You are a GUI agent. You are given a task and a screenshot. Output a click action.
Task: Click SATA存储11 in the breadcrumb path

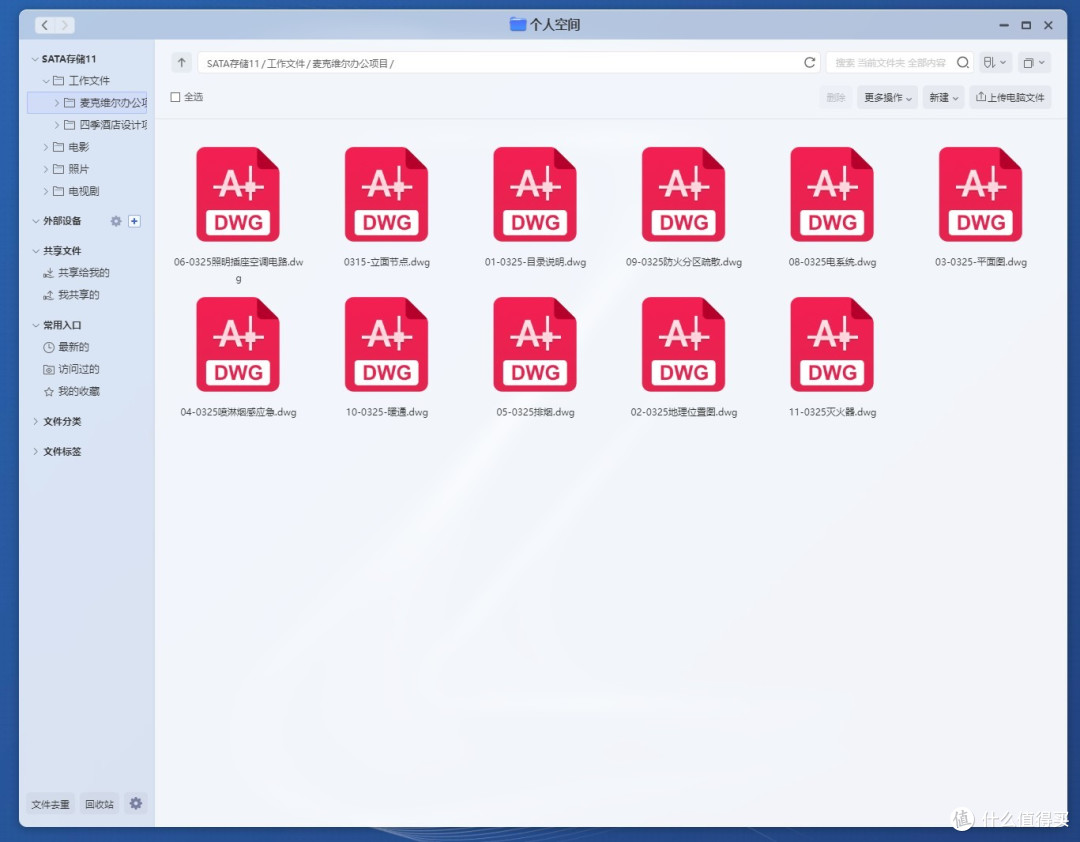233,63
